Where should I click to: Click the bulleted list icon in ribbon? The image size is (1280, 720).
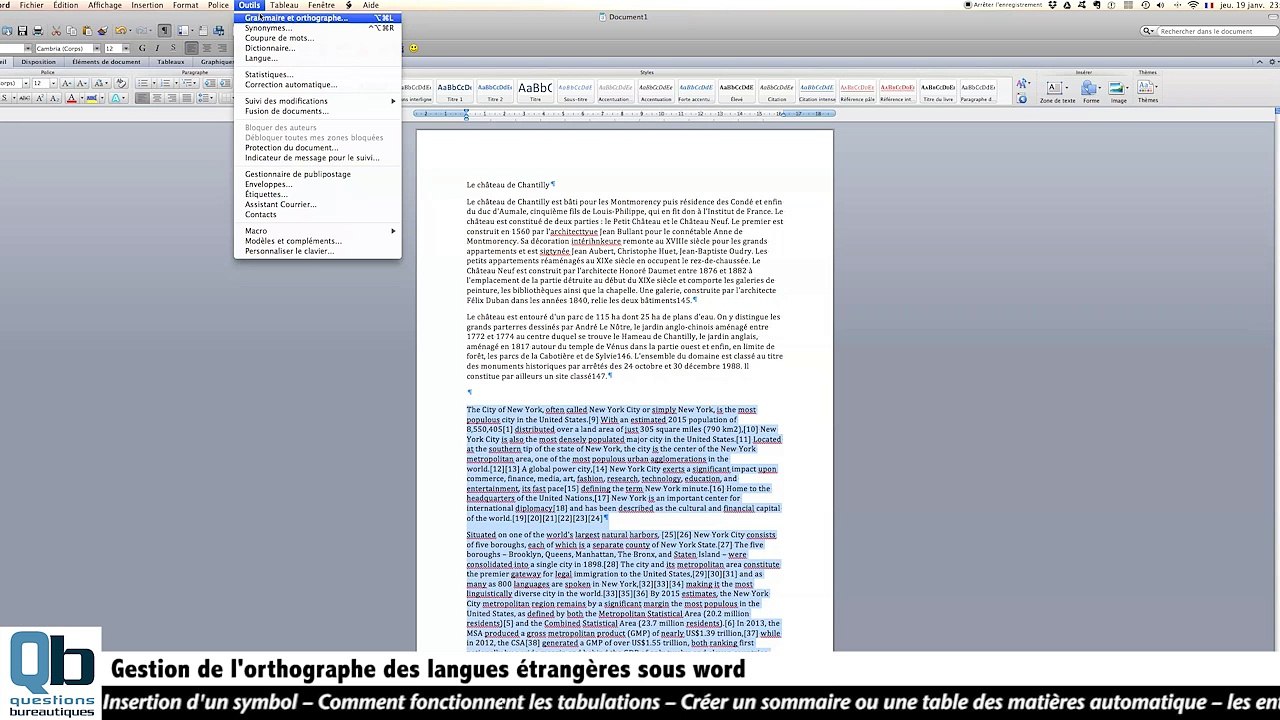tap(143, 83)
